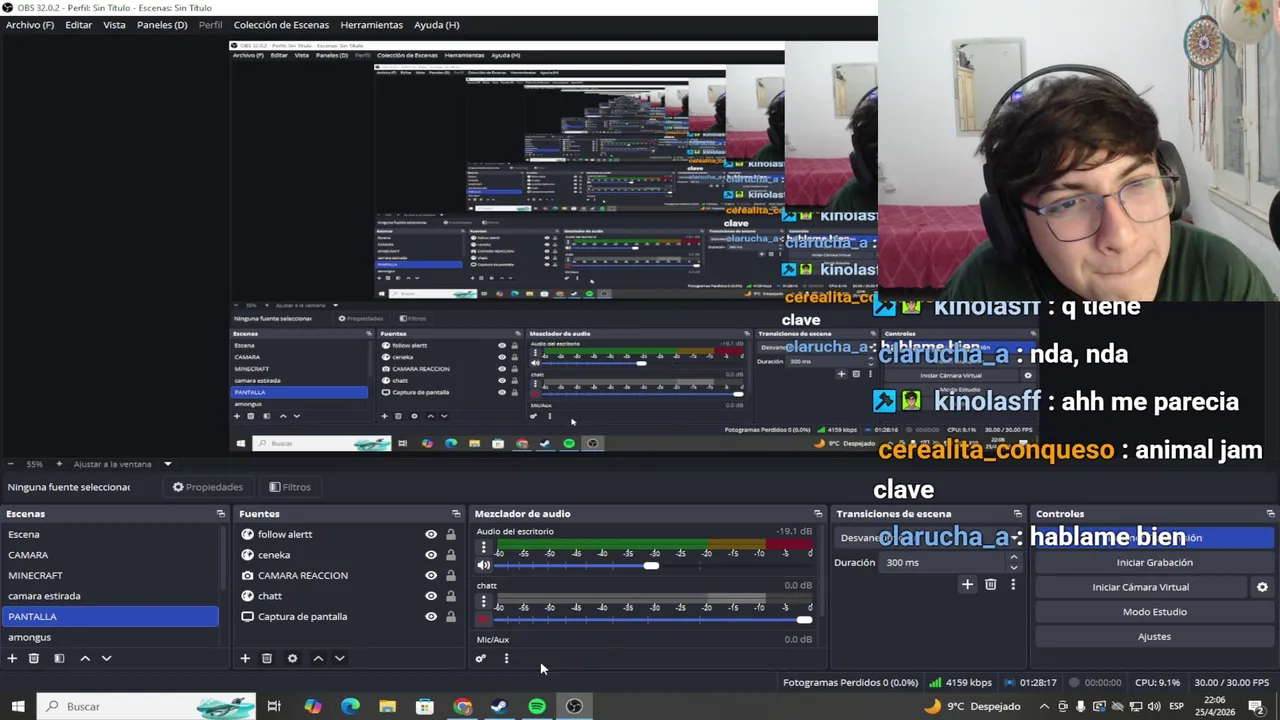Hide the chatt source
Screen dimensions: 1280x720
pyautogui.click(x=431, y=596)
